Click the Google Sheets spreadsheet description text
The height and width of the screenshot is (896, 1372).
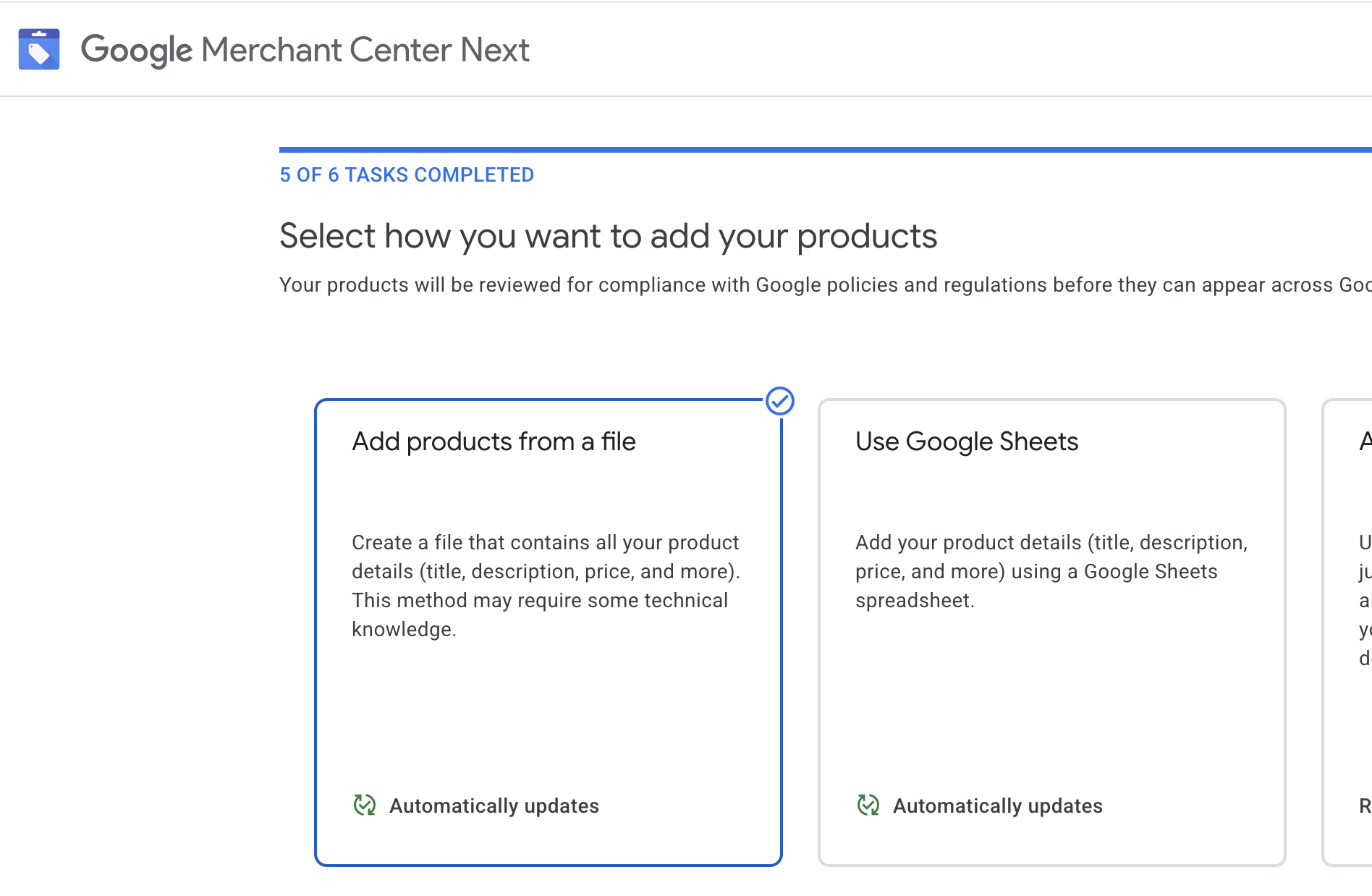[1051, 572]
